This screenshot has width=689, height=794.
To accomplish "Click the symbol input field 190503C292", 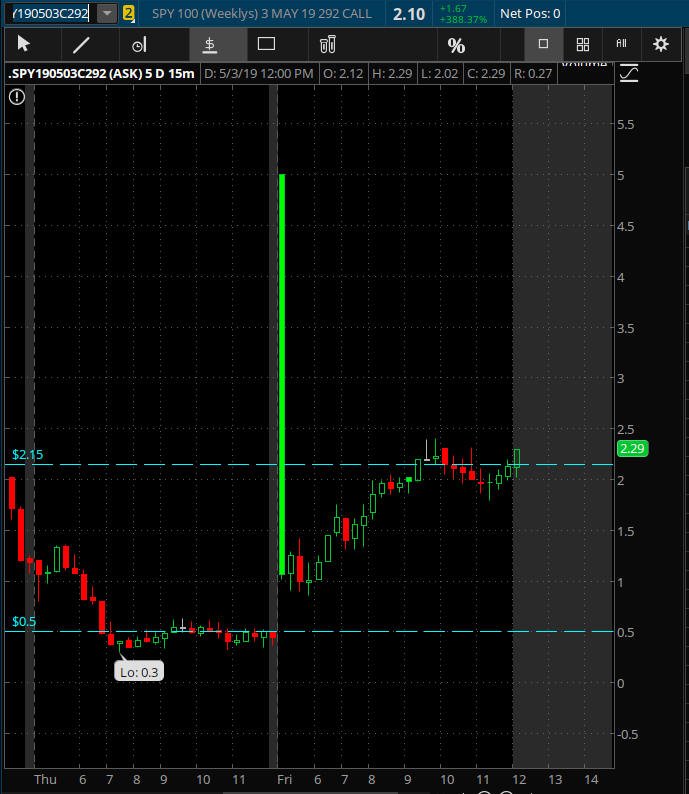I will click(x=51, y=14).
